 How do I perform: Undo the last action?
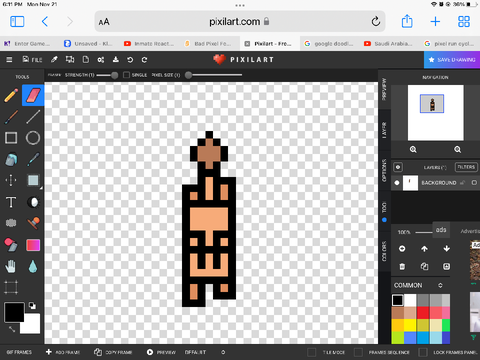[130, 60]
